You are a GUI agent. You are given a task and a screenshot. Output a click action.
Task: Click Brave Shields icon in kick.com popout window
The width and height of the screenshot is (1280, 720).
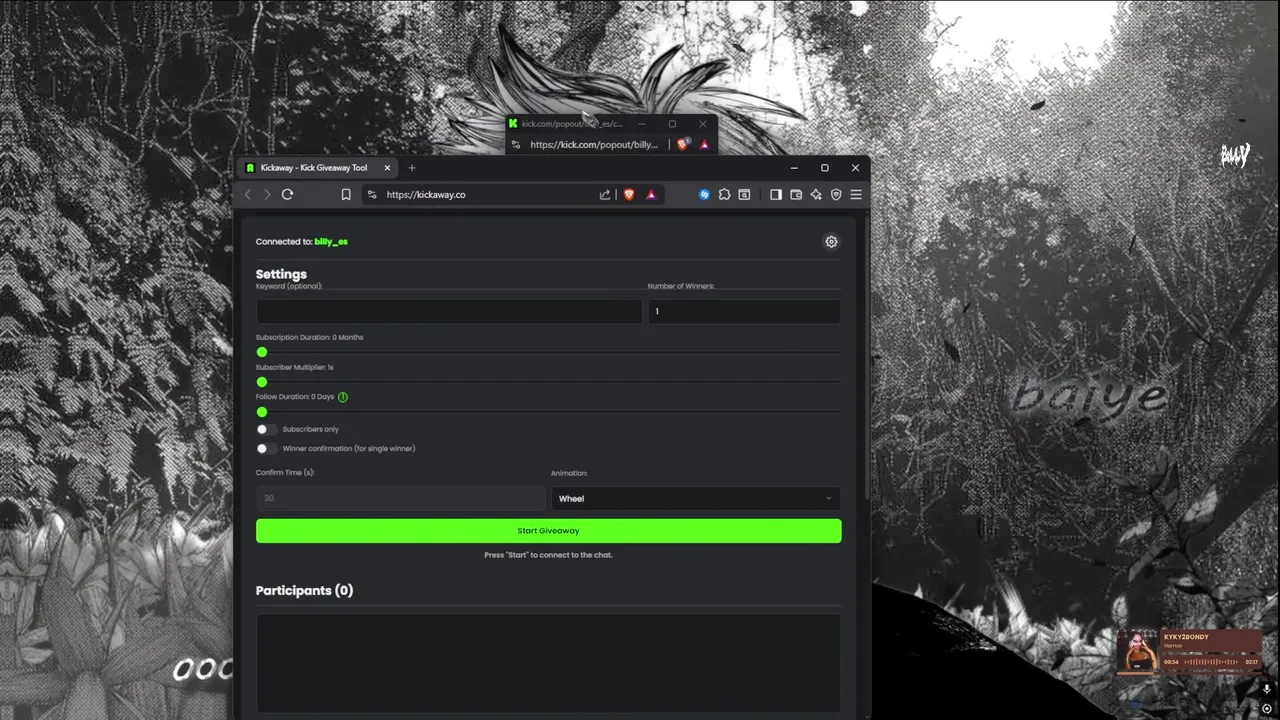point(683,144)
